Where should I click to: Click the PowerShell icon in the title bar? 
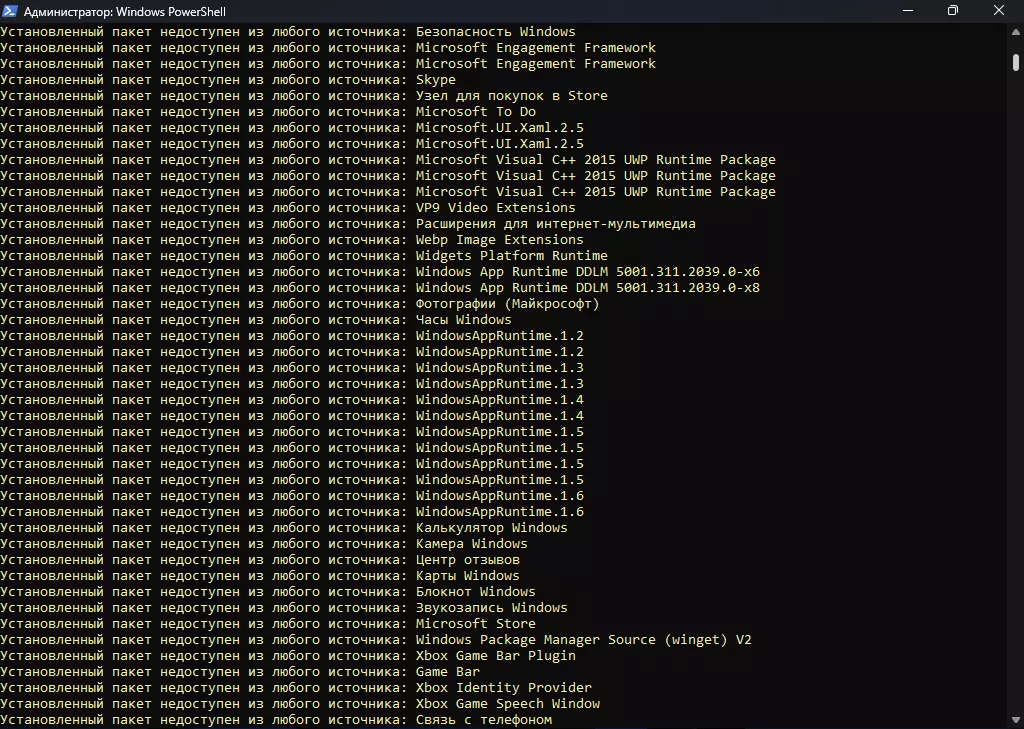(11, 11)
